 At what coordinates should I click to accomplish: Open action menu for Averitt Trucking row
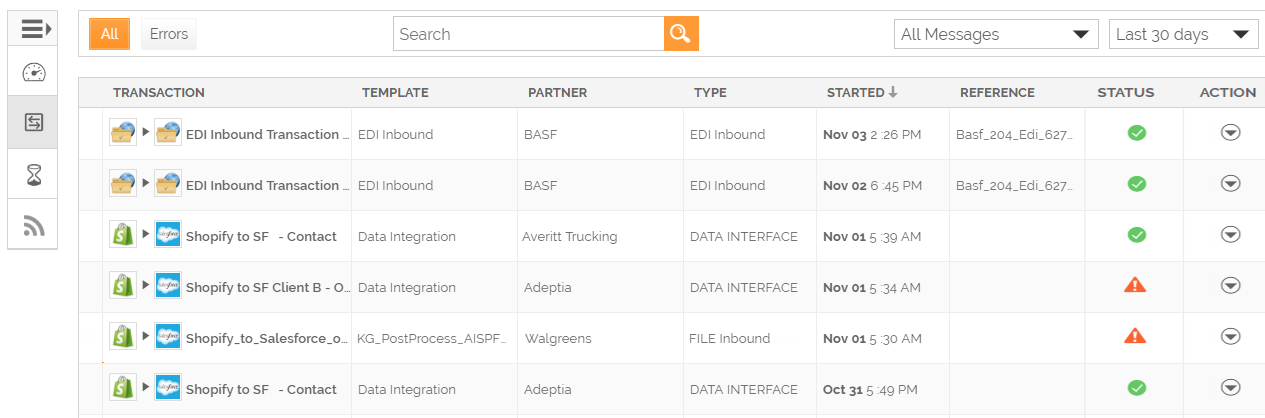[x=1231, y=234]
